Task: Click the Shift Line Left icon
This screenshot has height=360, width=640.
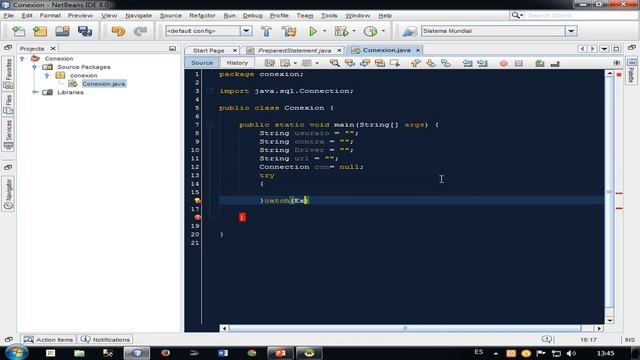Action: point(467,63)
